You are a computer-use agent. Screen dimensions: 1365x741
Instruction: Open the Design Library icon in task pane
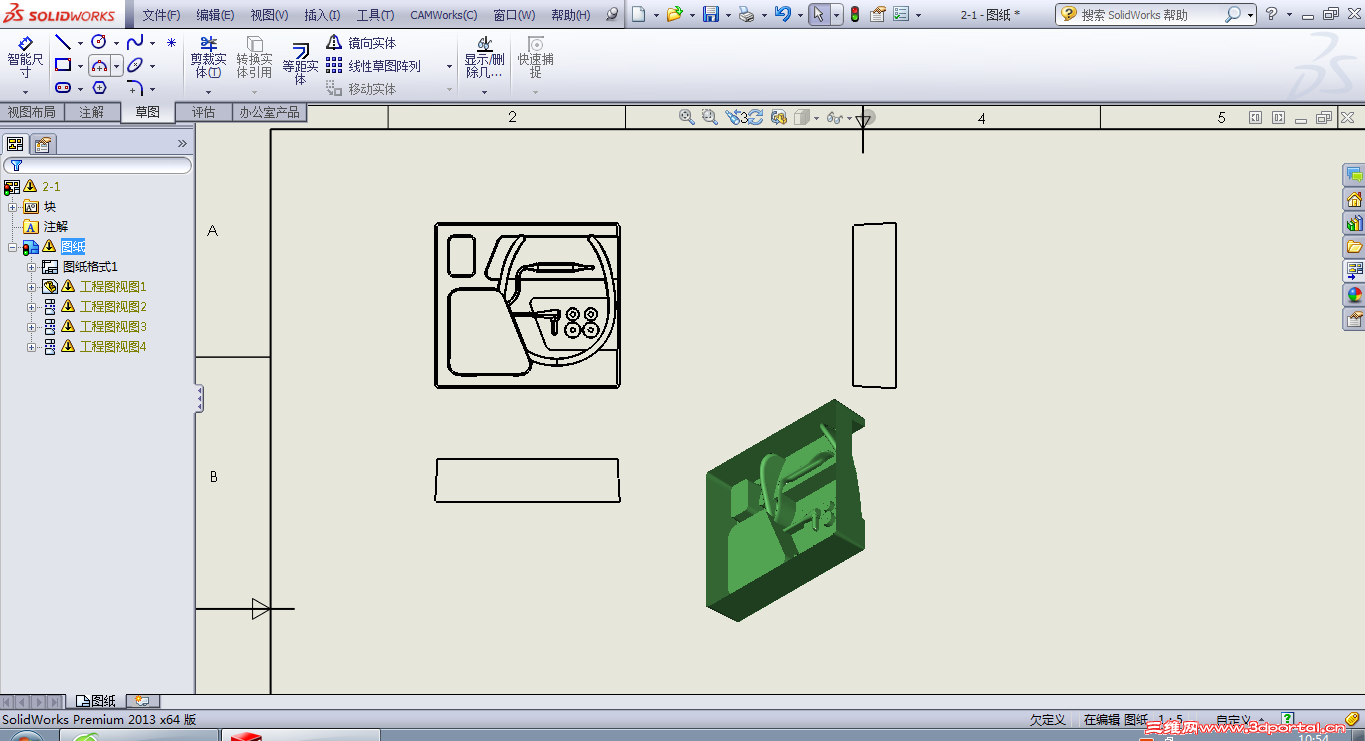click(1354, 223)
